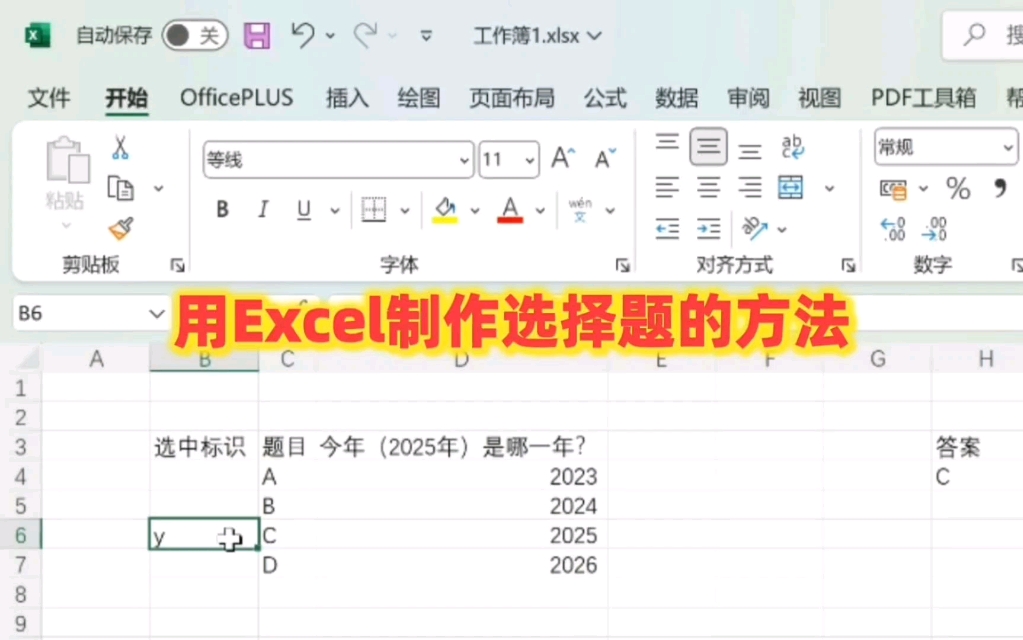Apply bold formatting to the selection

[x=221, y=210]
